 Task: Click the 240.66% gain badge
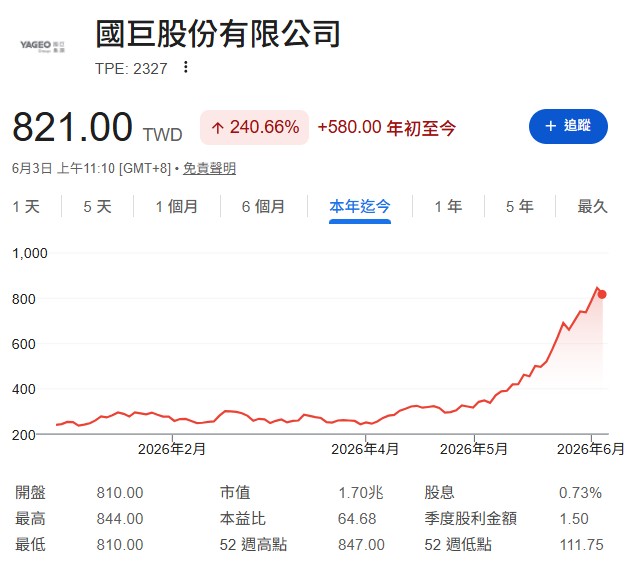[254, 128]
